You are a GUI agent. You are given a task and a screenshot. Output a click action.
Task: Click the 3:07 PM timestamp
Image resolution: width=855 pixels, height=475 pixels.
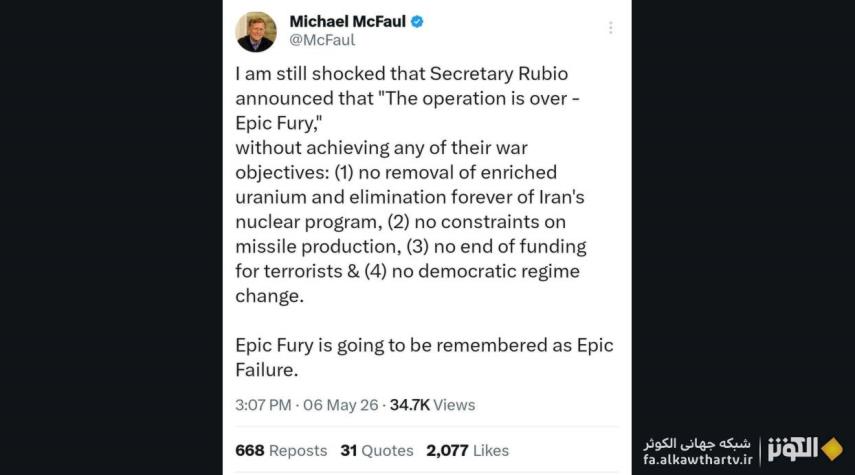tap(263, 405)
